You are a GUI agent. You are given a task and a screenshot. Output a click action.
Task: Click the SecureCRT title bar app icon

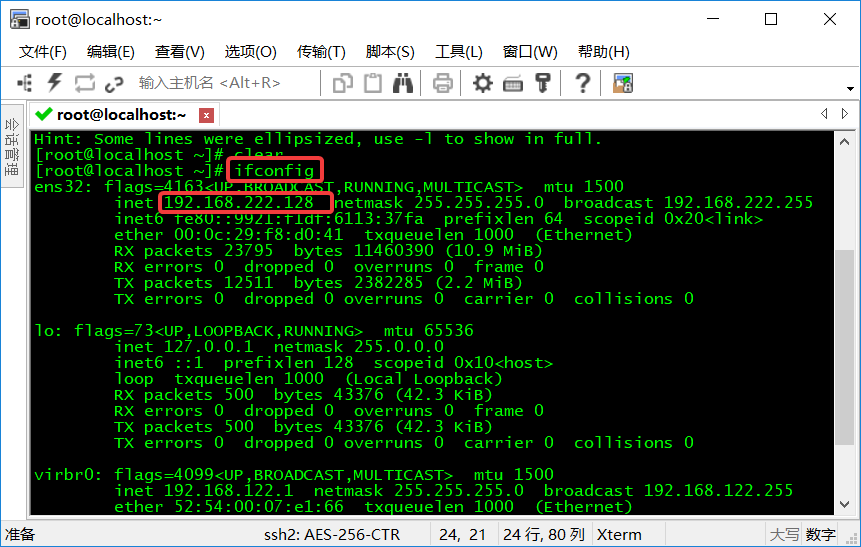20,19
